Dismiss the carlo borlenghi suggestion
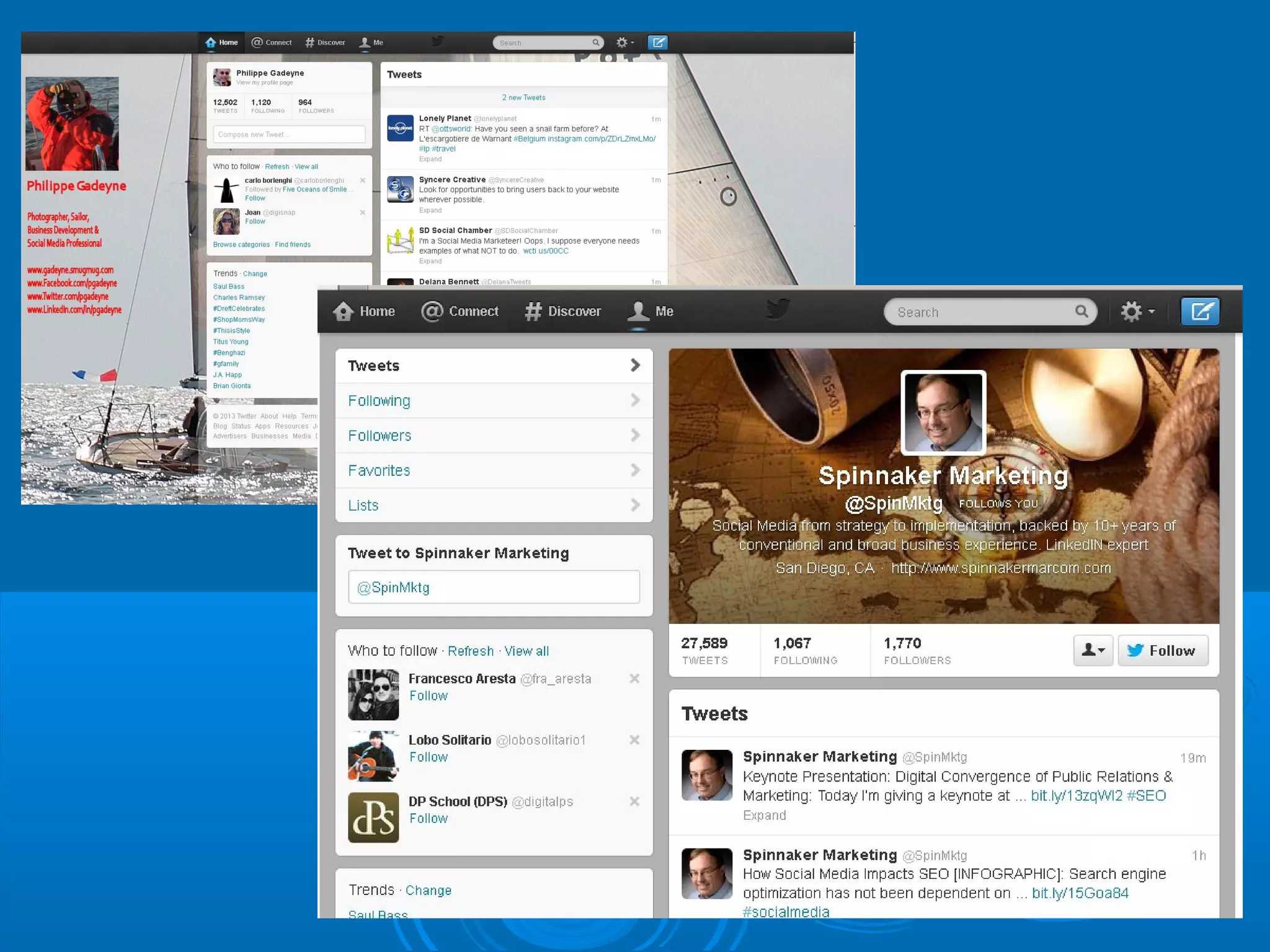The width and height of the screenshot is (1270, 952). click(363, 180)
